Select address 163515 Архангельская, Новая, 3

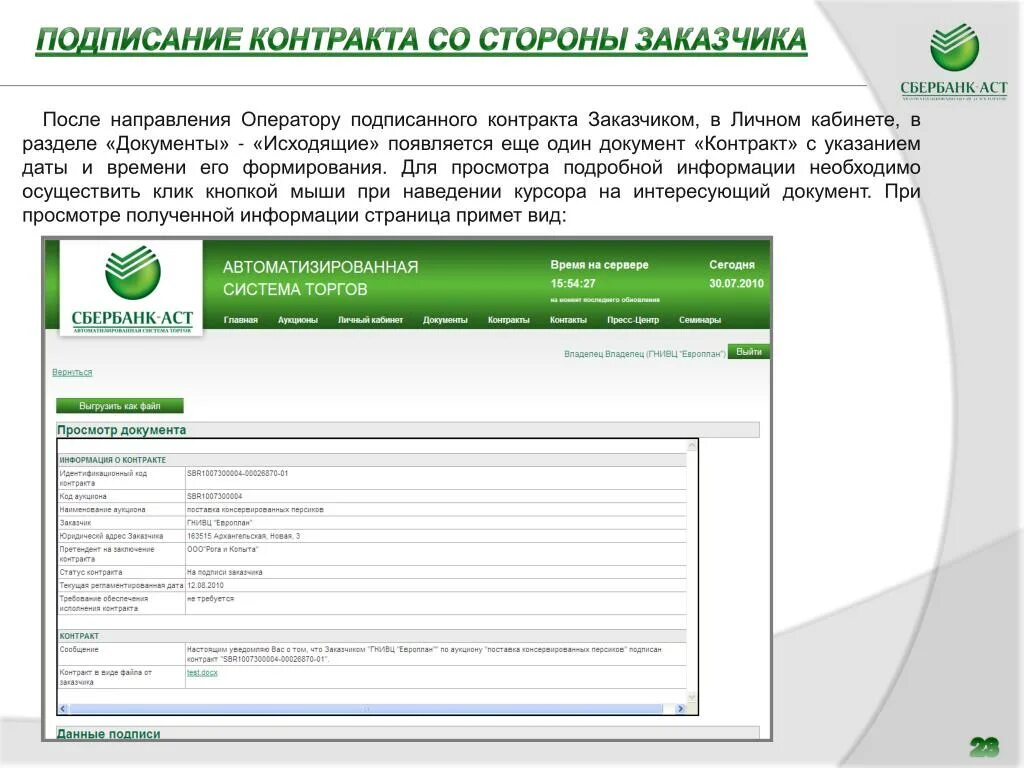coord(244,536)
